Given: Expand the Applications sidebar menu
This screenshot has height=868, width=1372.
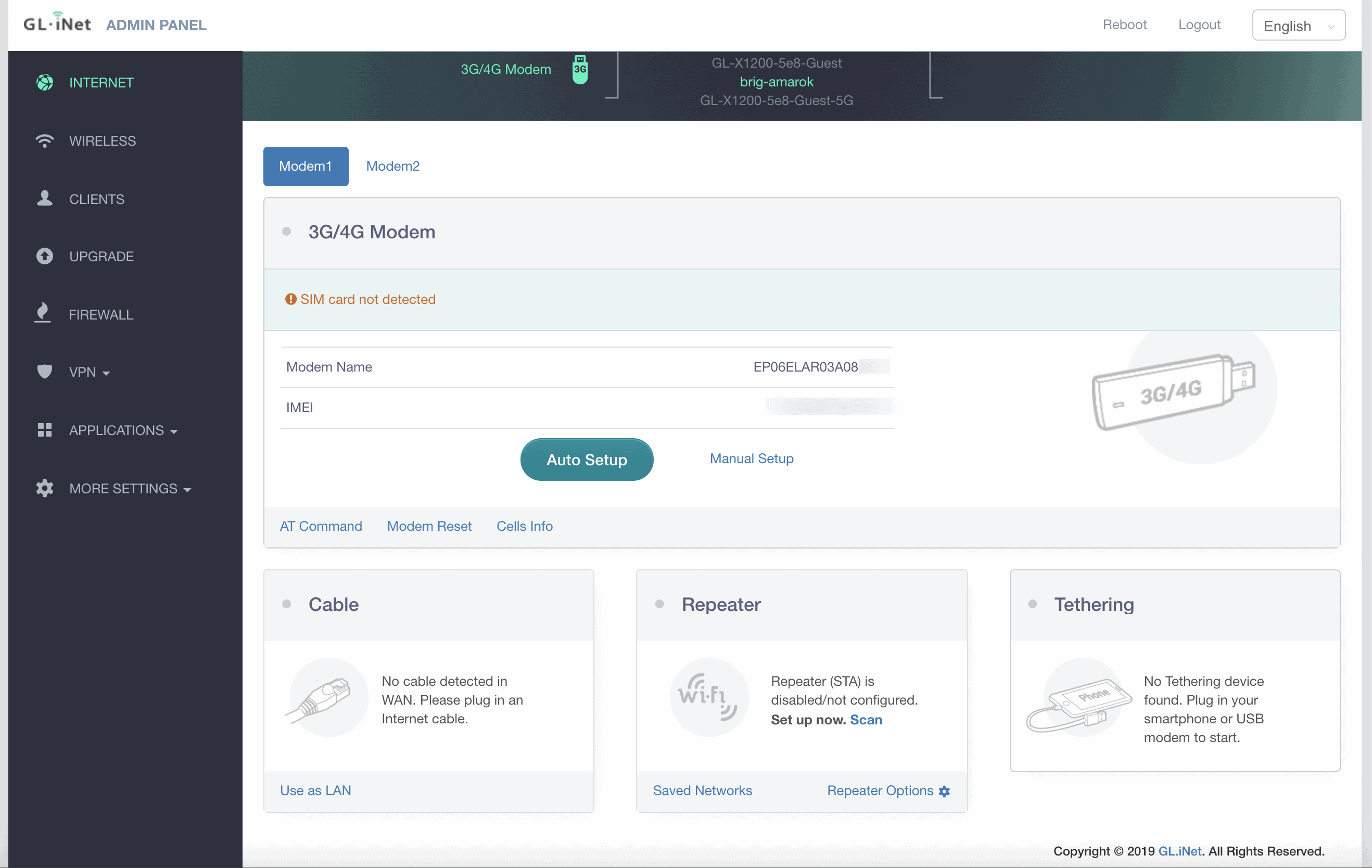Looking at the screenshot, I should 123,430.
